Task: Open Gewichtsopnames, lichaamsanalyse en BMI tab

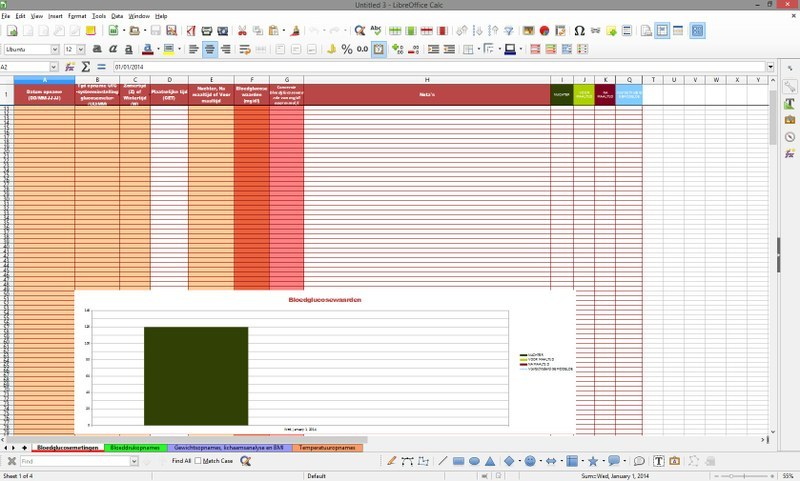Action: (229, 447)
